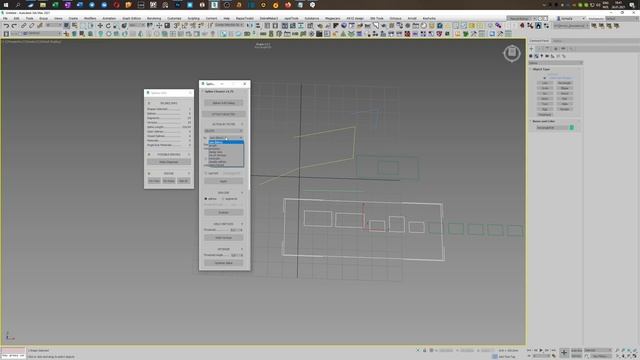Open the green object color swatch
Screen dimensions: 640x360
pos(571,128)
